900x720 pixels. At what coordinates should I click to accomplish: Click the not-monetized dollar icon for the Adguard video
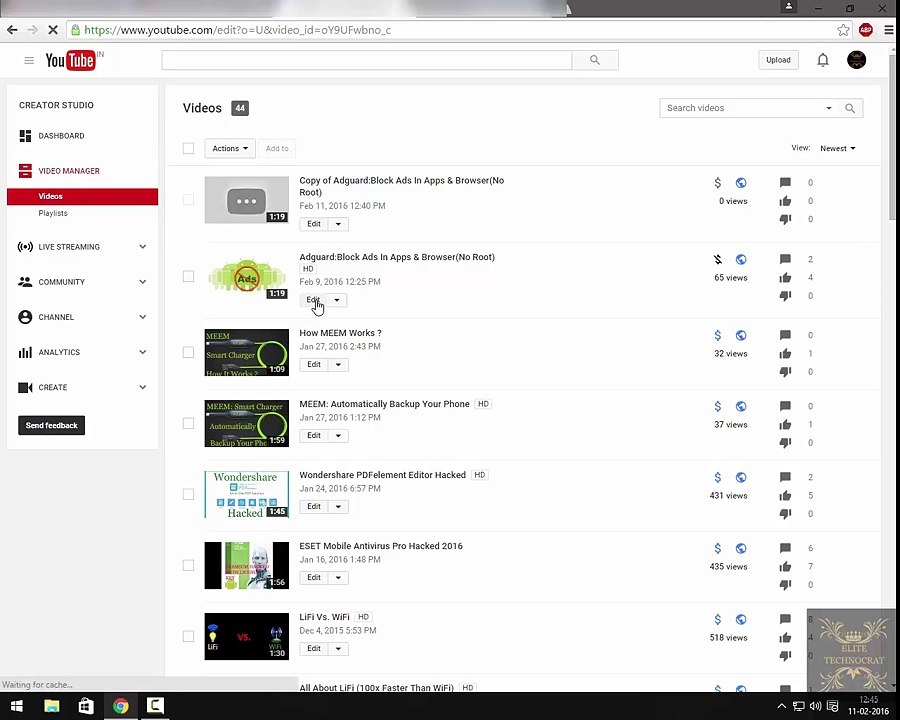717,260
